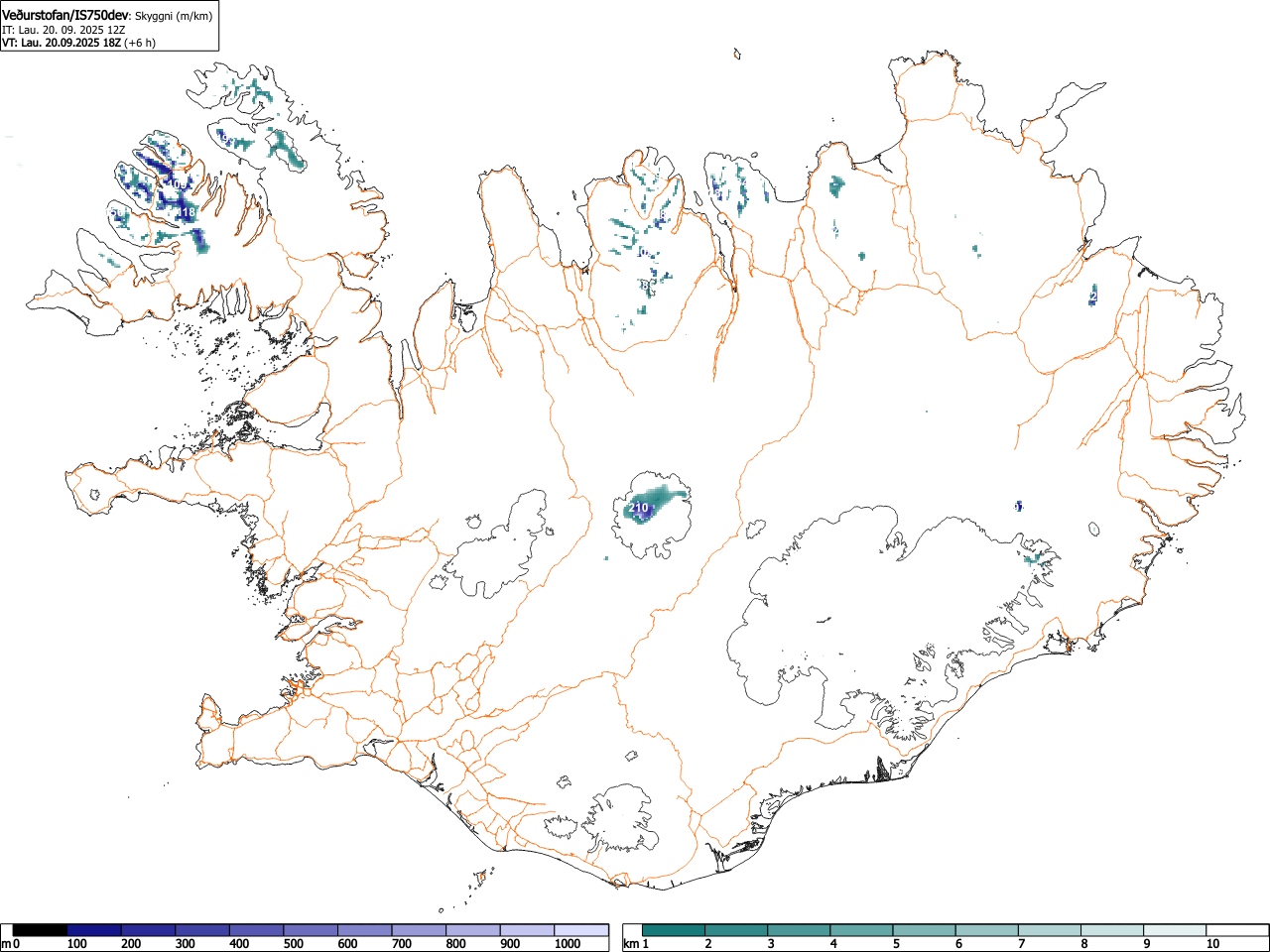This screenshot has width=1270, height=952.
Task: Click the '8' tick label on km scale
Action: point(1083,944)
